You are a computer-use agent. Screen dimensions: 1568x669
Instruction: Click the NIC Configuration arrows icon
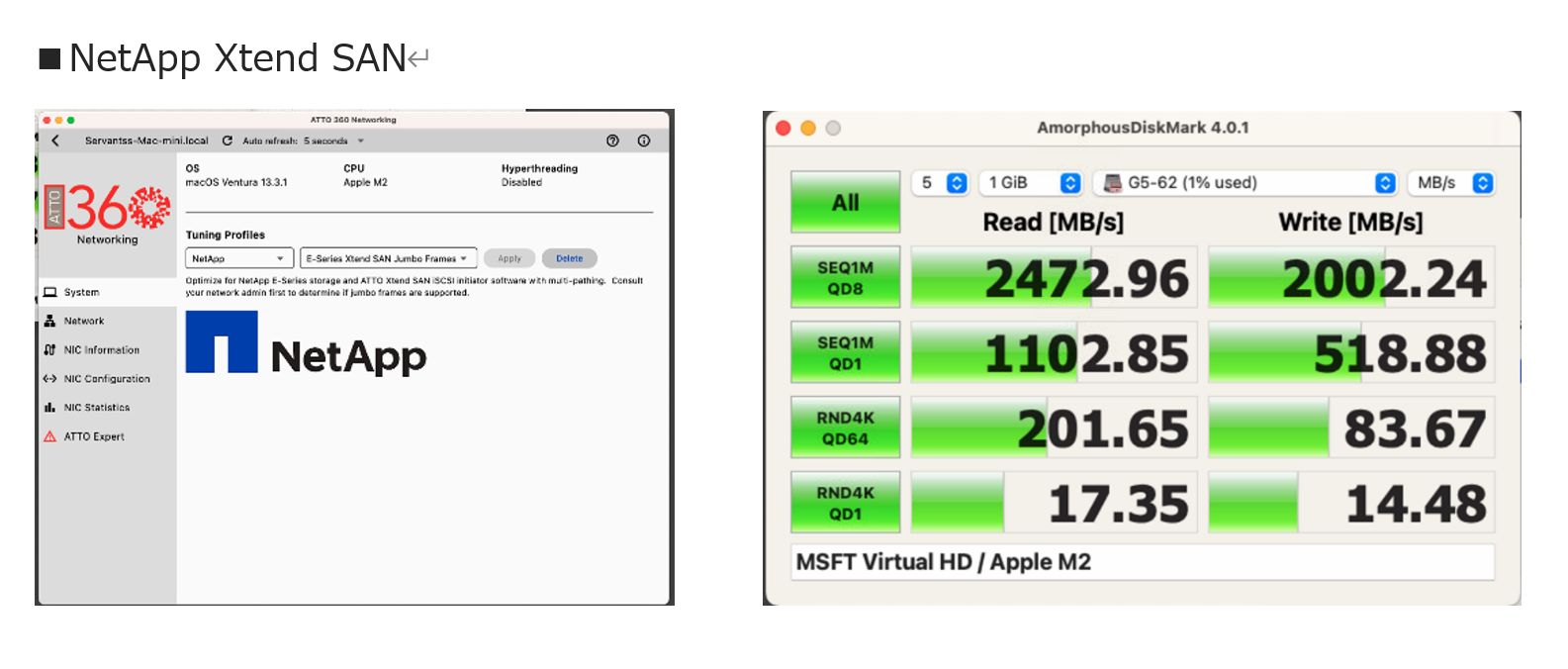point(49,378)
